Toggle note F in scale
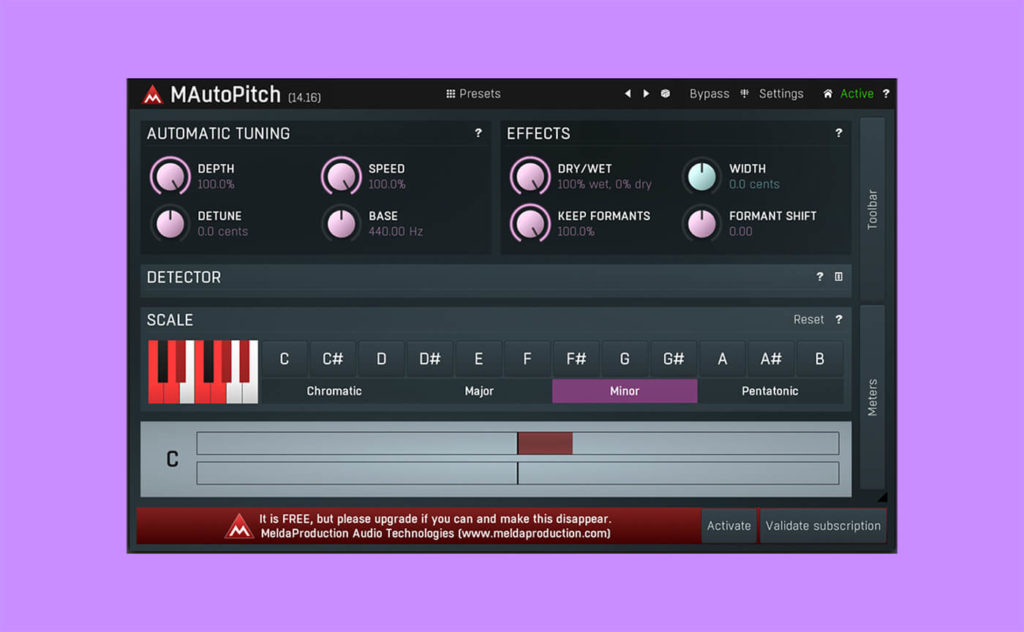The width and height of the screenshot is (1024, 632). tap(527, 358)
